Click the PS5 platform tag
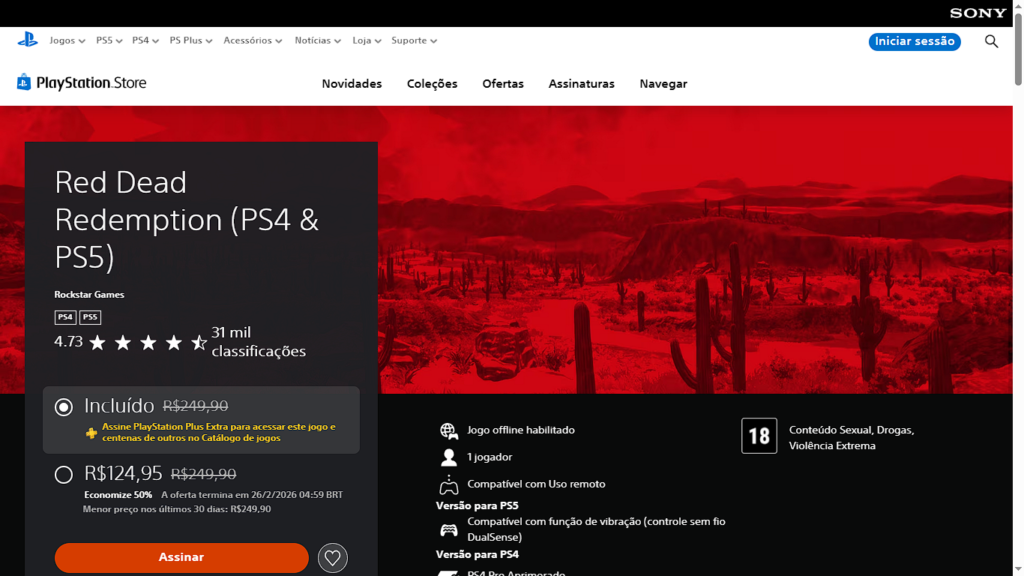The height and width of the screenshot is (576, 1024). coord(90,317)
